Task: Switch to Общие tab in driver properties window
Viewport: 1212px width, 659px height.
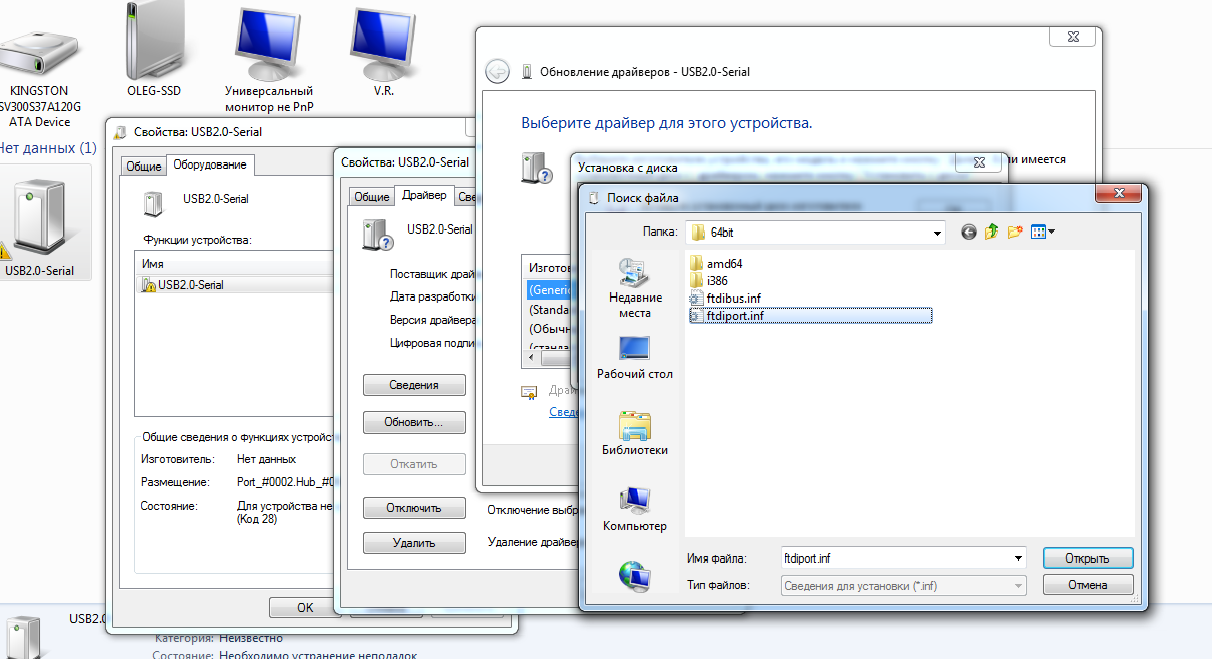Action: pyautogui.click(x=371, y=197)
